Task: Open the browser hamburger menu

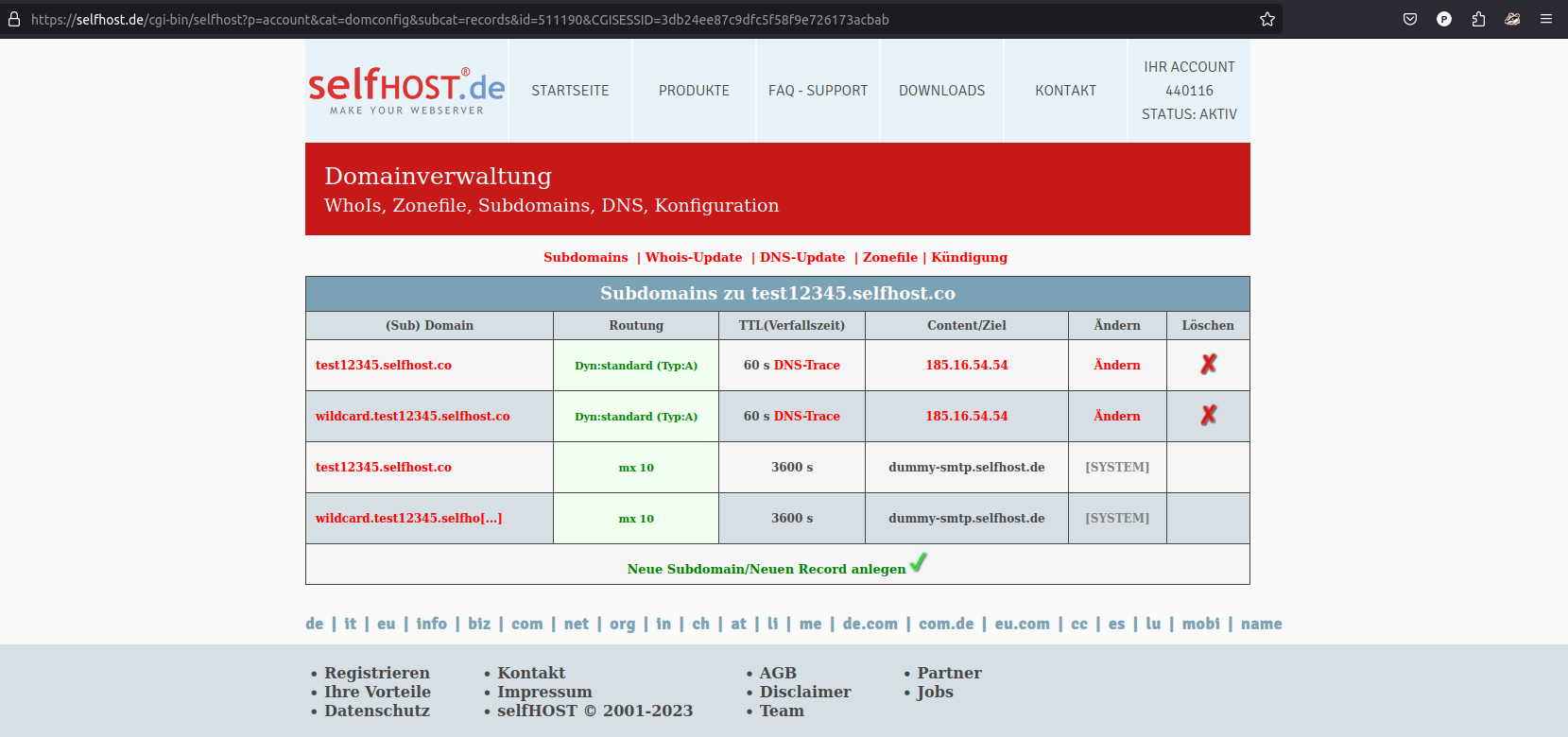Action: tap(1546, 19)
